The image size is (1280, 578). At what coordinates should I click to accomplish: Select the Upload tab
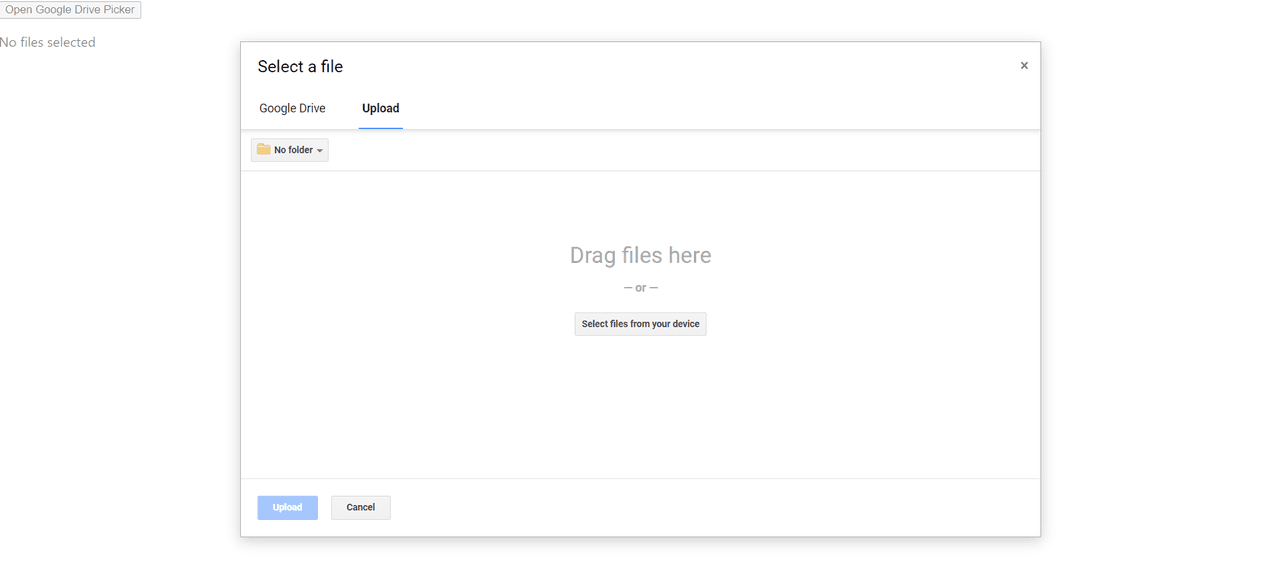point(380,108)
